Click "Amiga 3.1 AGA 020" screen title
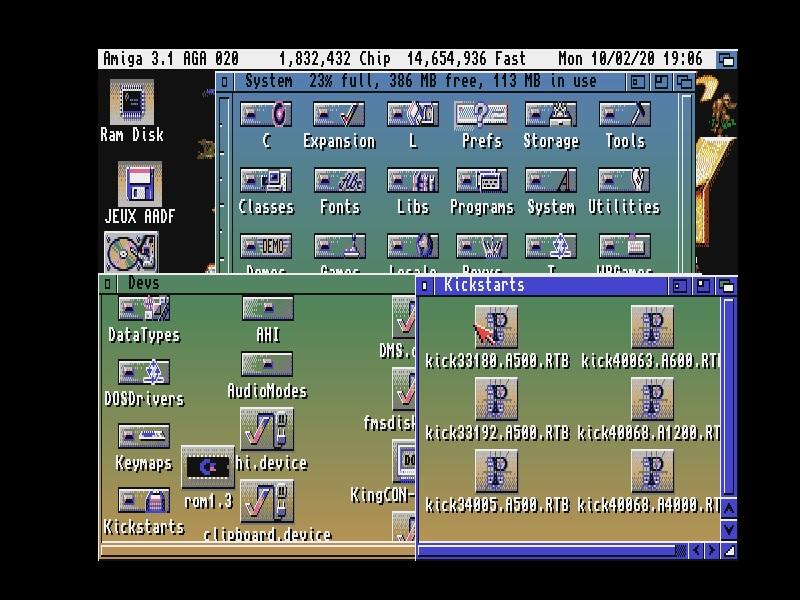 pyautogui.click(x=171, y=59)
